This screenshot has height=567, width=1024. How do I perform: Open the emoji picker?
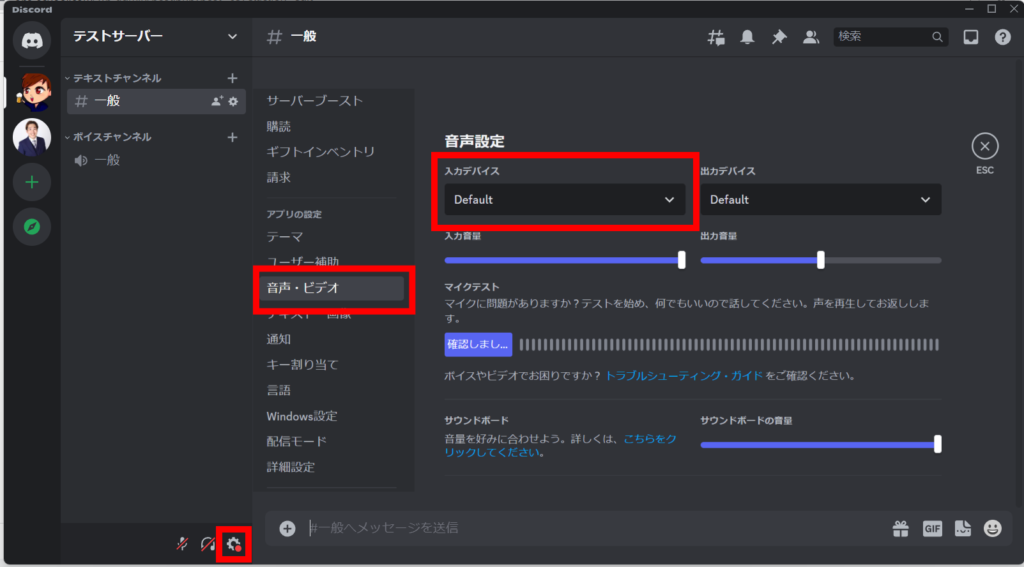pyautogui.click(x=993, y=528)
